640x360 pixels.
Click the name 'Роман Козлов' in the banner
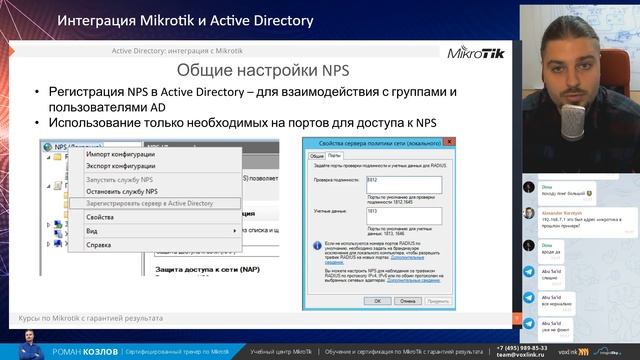coord(85,352)
